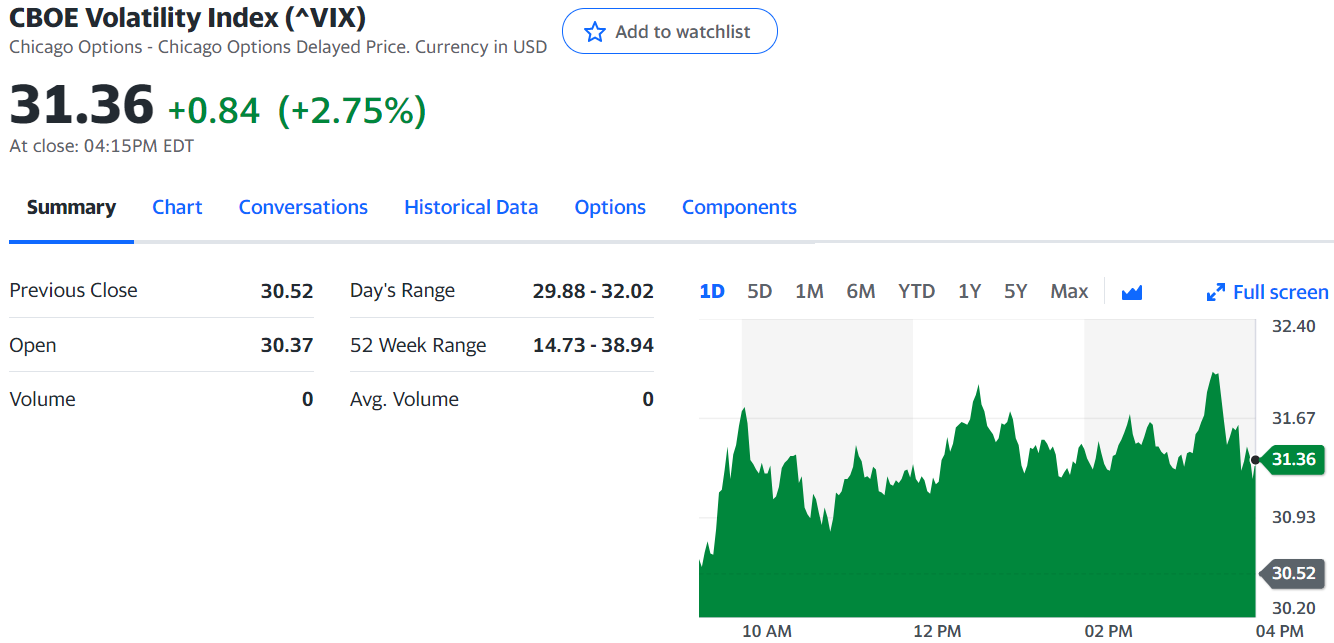Click the 04 PM label on chart axis

click(x=1280, y=631)
